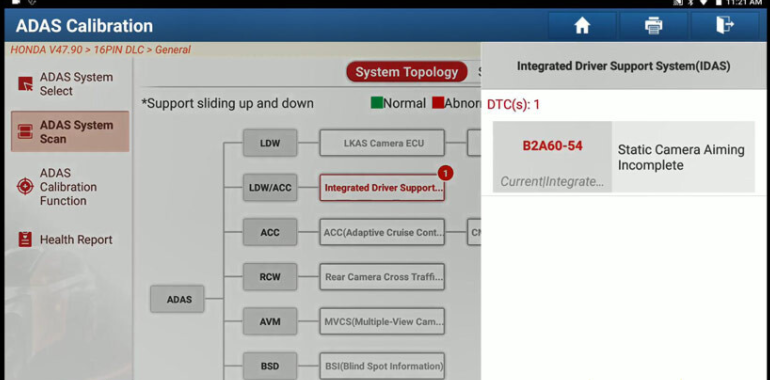The width and height of the screenshot is (770, 380).
Task: Open Health Report menu item
Action: click(x=70, y=240)
